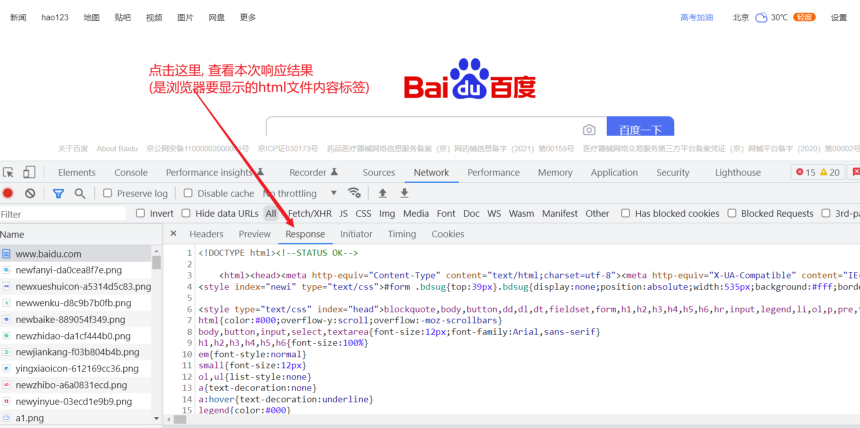The width and height of the screenshot is (860, 428).
Task: Enable Preserve log checkbox
Action: [108, 193]
